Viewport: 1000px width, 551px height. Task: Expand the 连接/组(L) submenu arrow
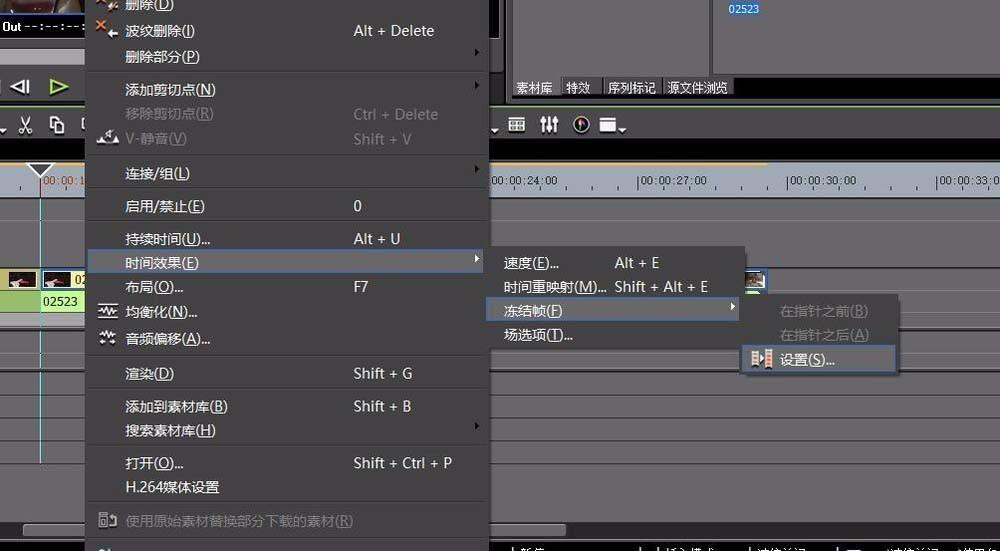476,169
